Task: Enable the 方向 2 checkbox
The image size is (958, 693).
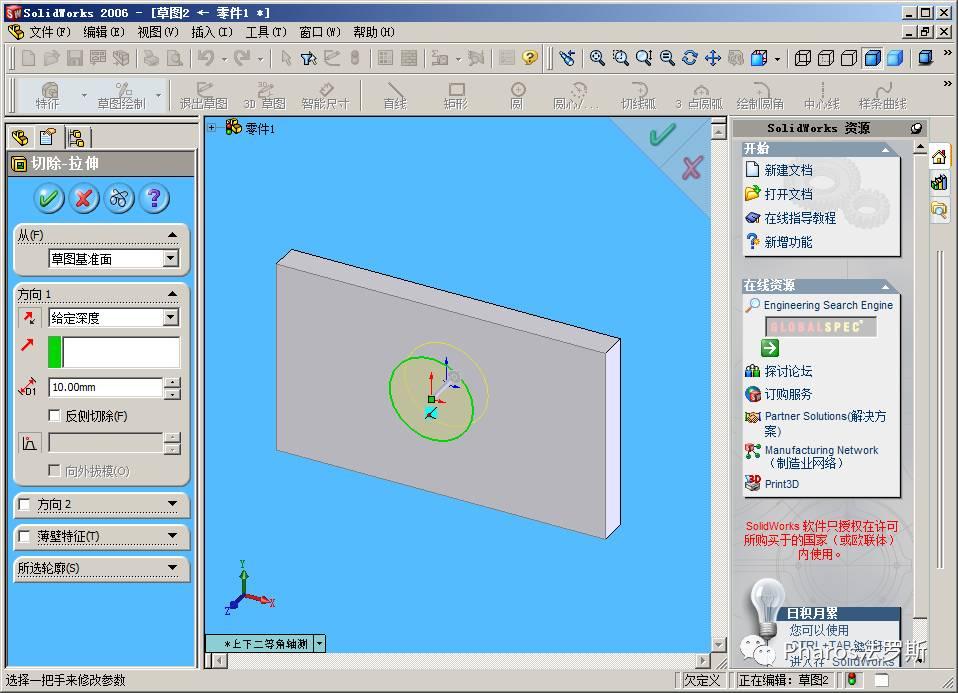Action: (x=24, y=504)
